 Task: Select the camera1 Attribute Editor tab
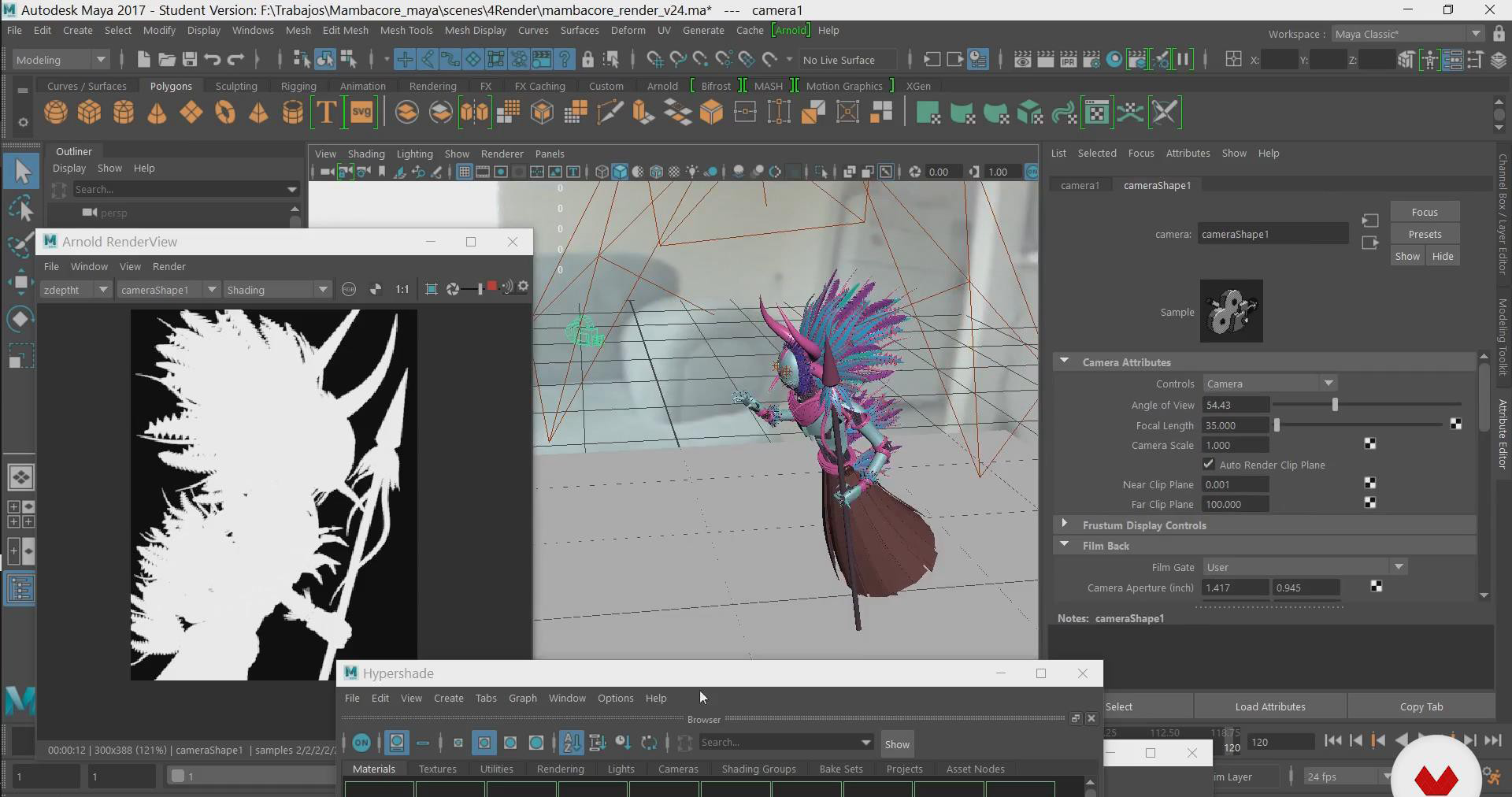coord(1080,185)
